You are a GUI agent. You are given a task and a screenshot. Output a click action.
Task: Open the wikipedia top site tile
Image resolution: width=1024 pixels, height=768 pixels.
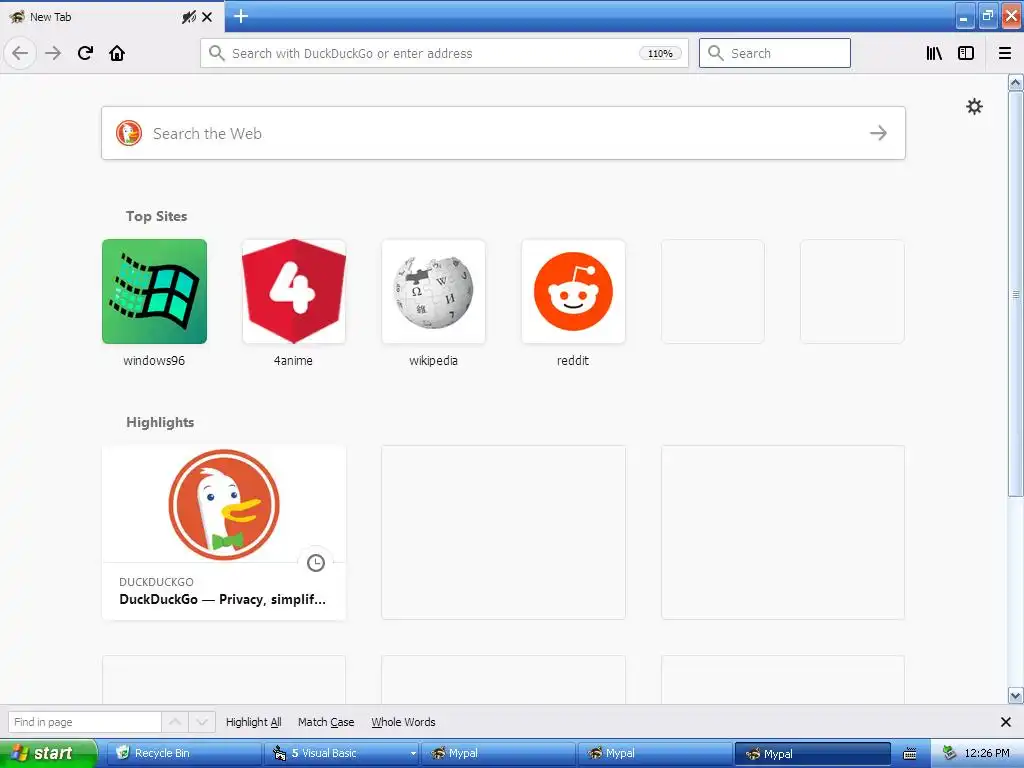point(434,291)
